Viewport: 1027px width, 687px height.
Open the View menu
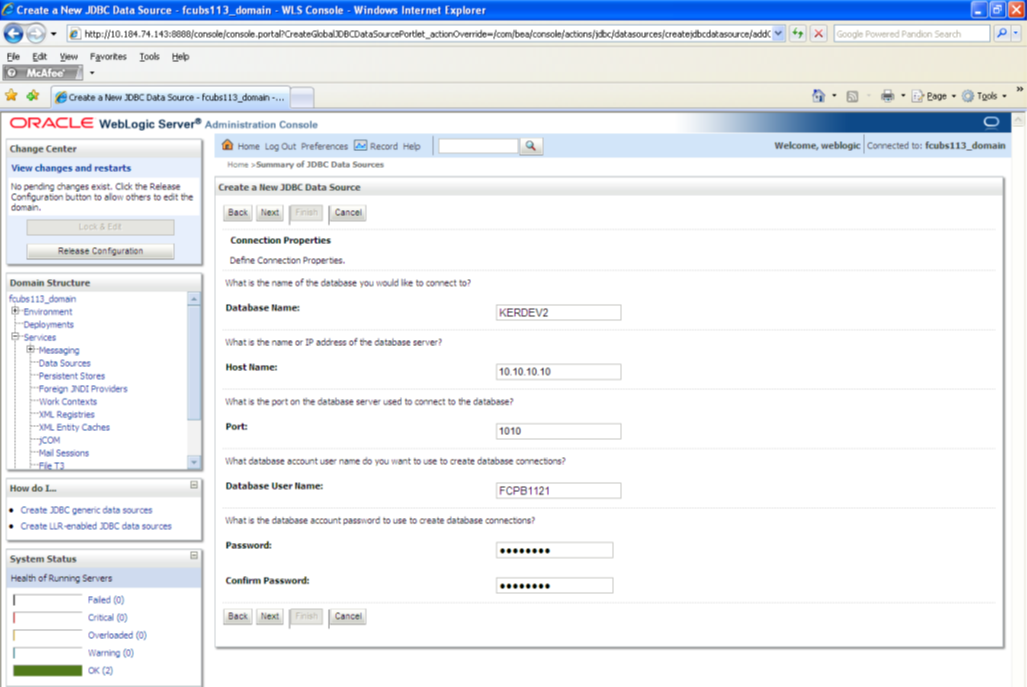[68, 56]
